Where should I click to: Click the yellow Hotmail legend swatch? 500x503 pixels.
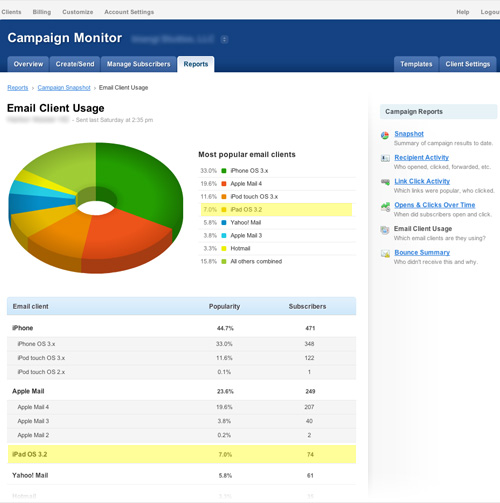click(224, 249)
